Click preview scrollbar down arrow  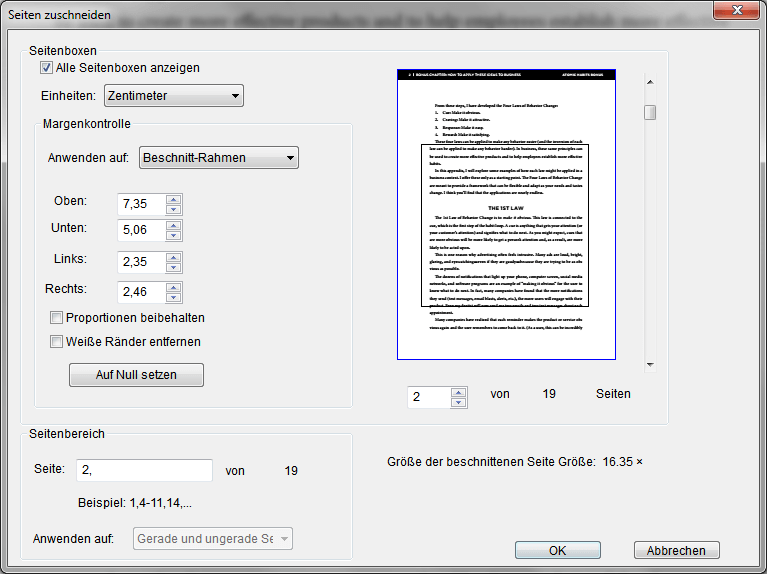[x=650, y=365]
